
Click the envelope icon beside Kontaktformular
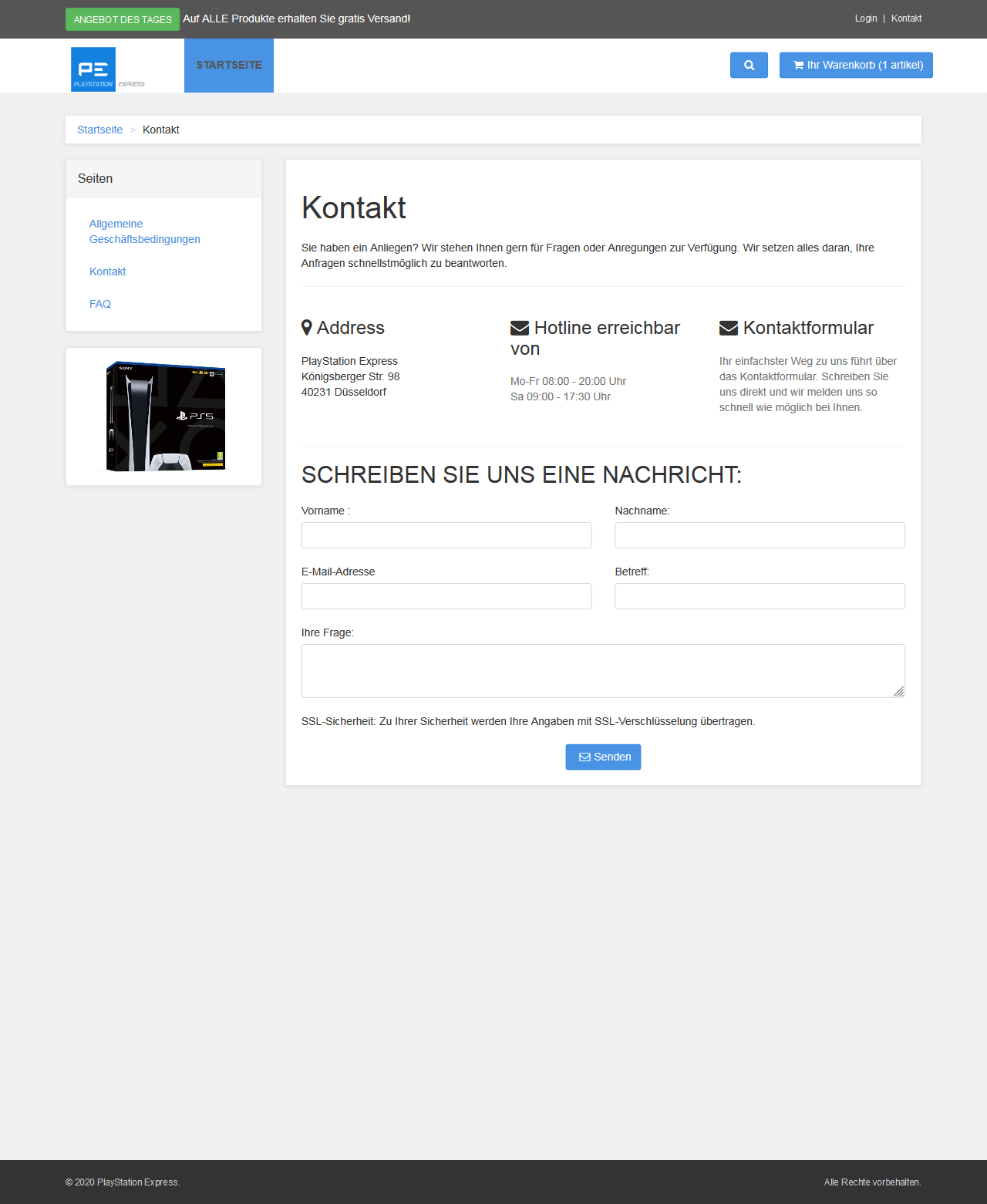click(729, 328)
